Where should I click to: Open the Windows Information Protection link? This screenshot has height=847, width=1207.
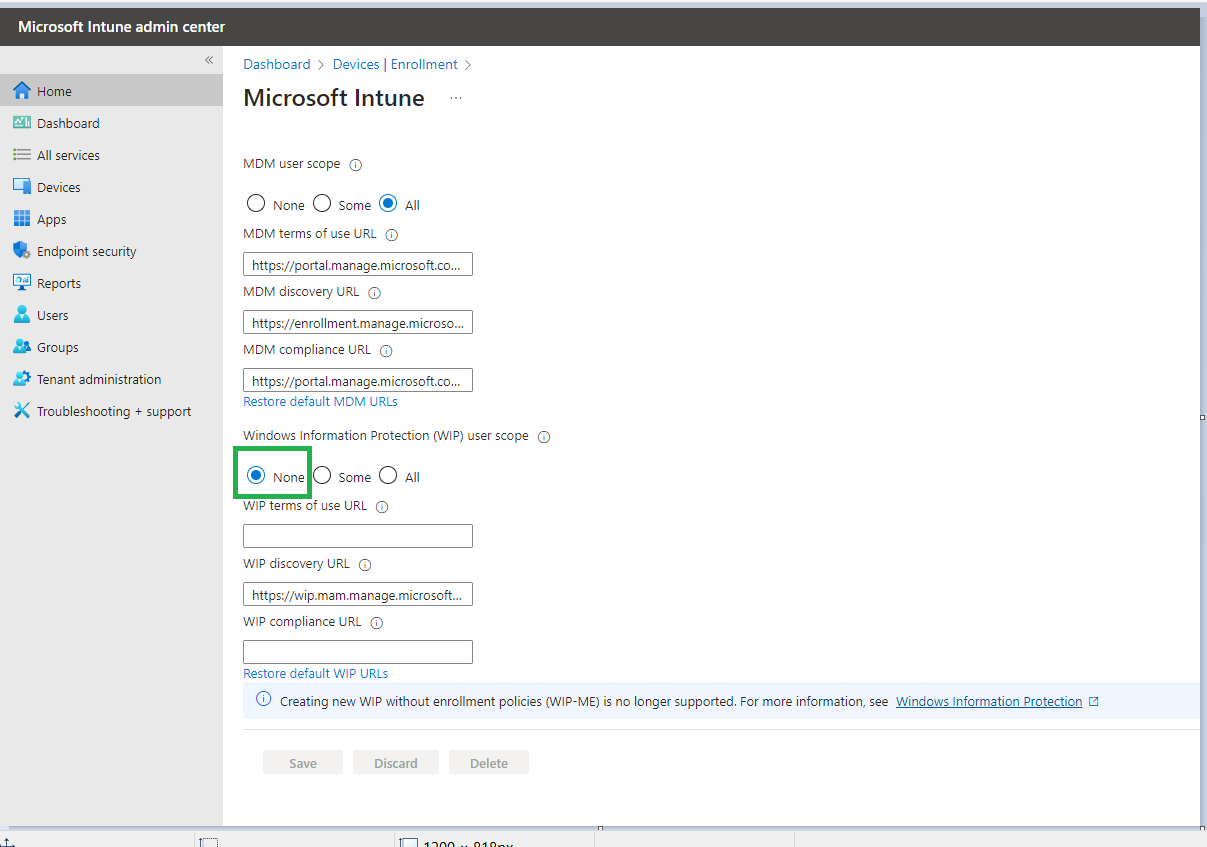pos(989,702)
